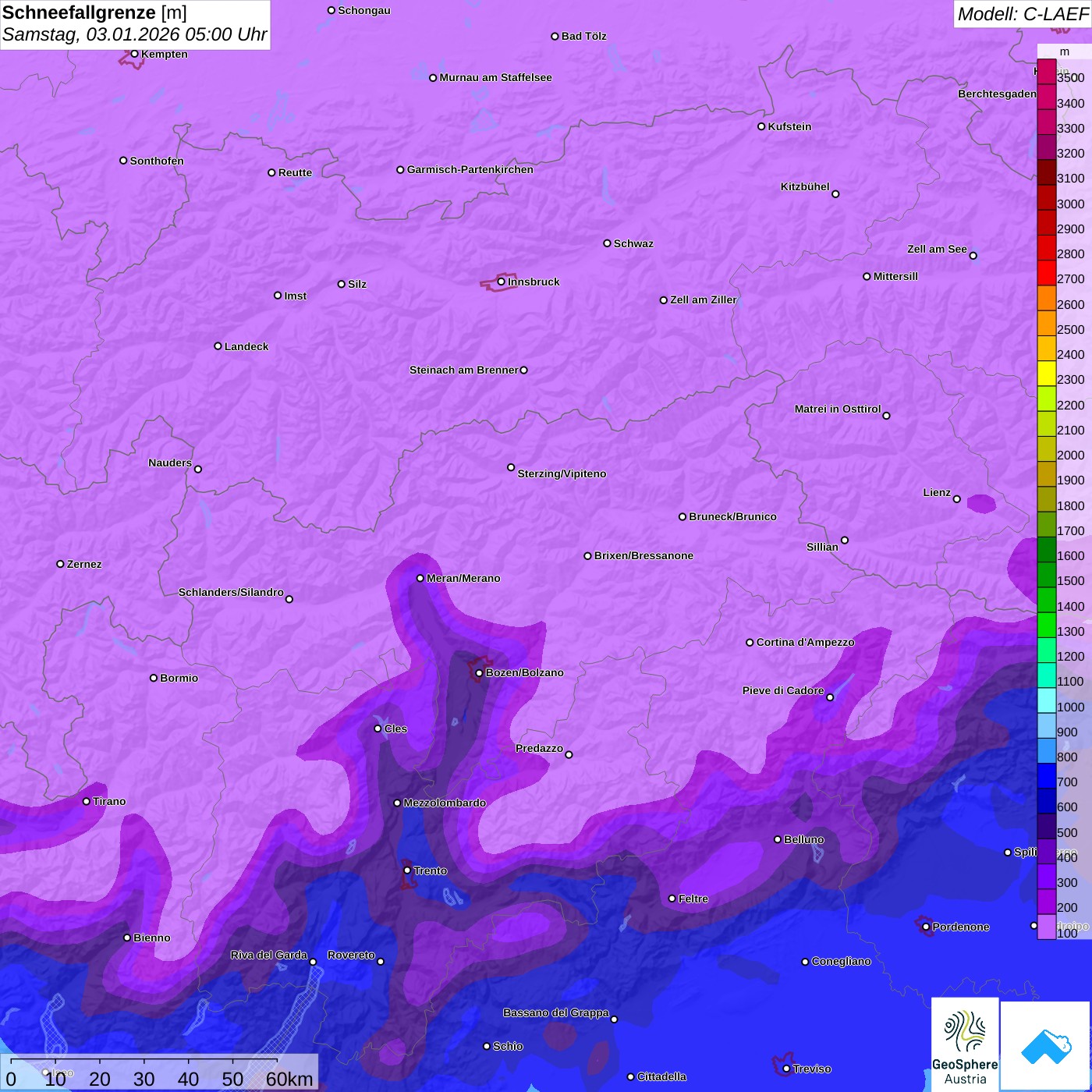Screen dimensions: 1092x1092
Task: Click the Cortina d'Ampezzo marker dot
Action: coord(750,643)
